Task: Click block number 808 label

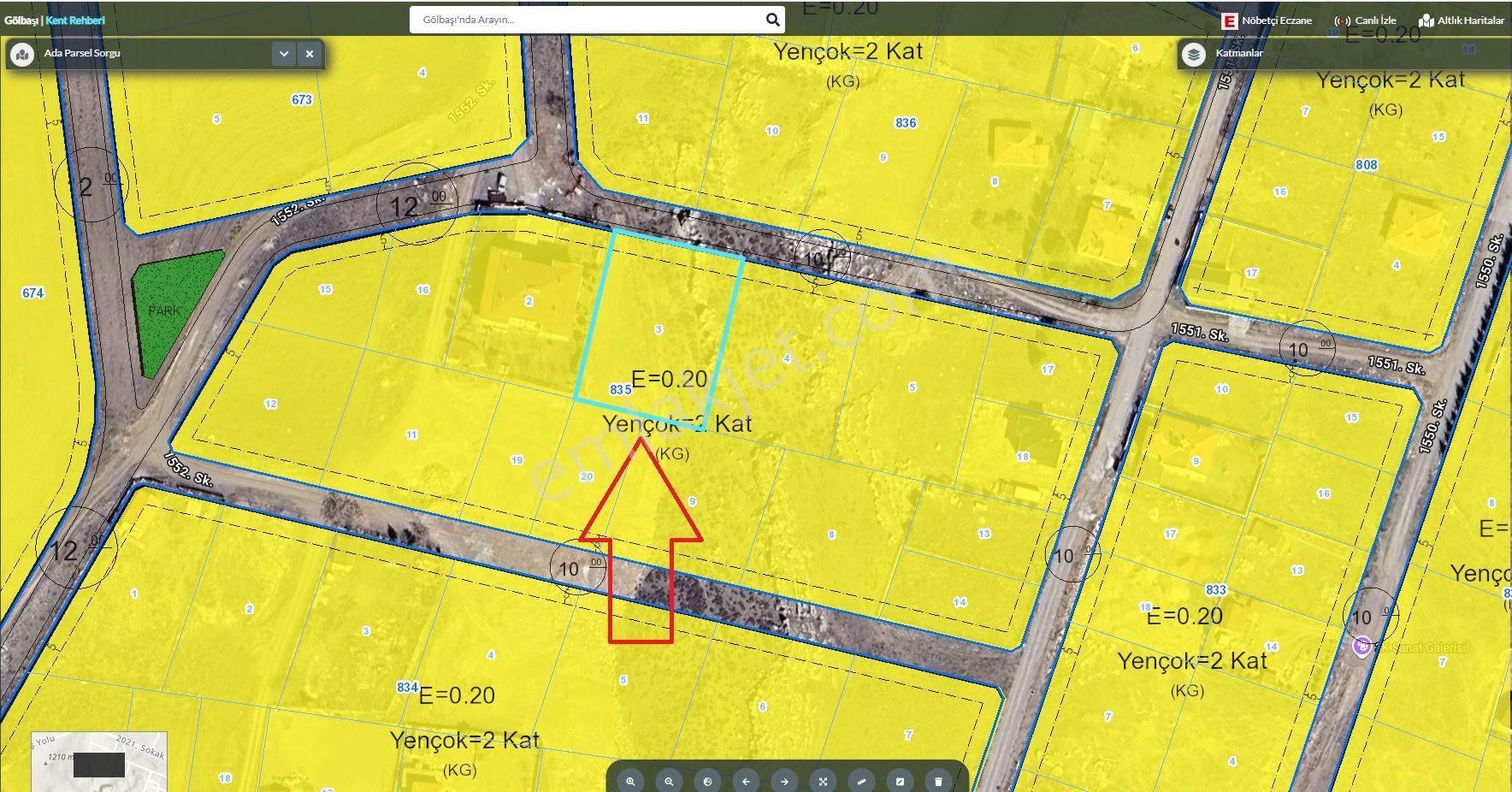Action: coord(1367,164)
